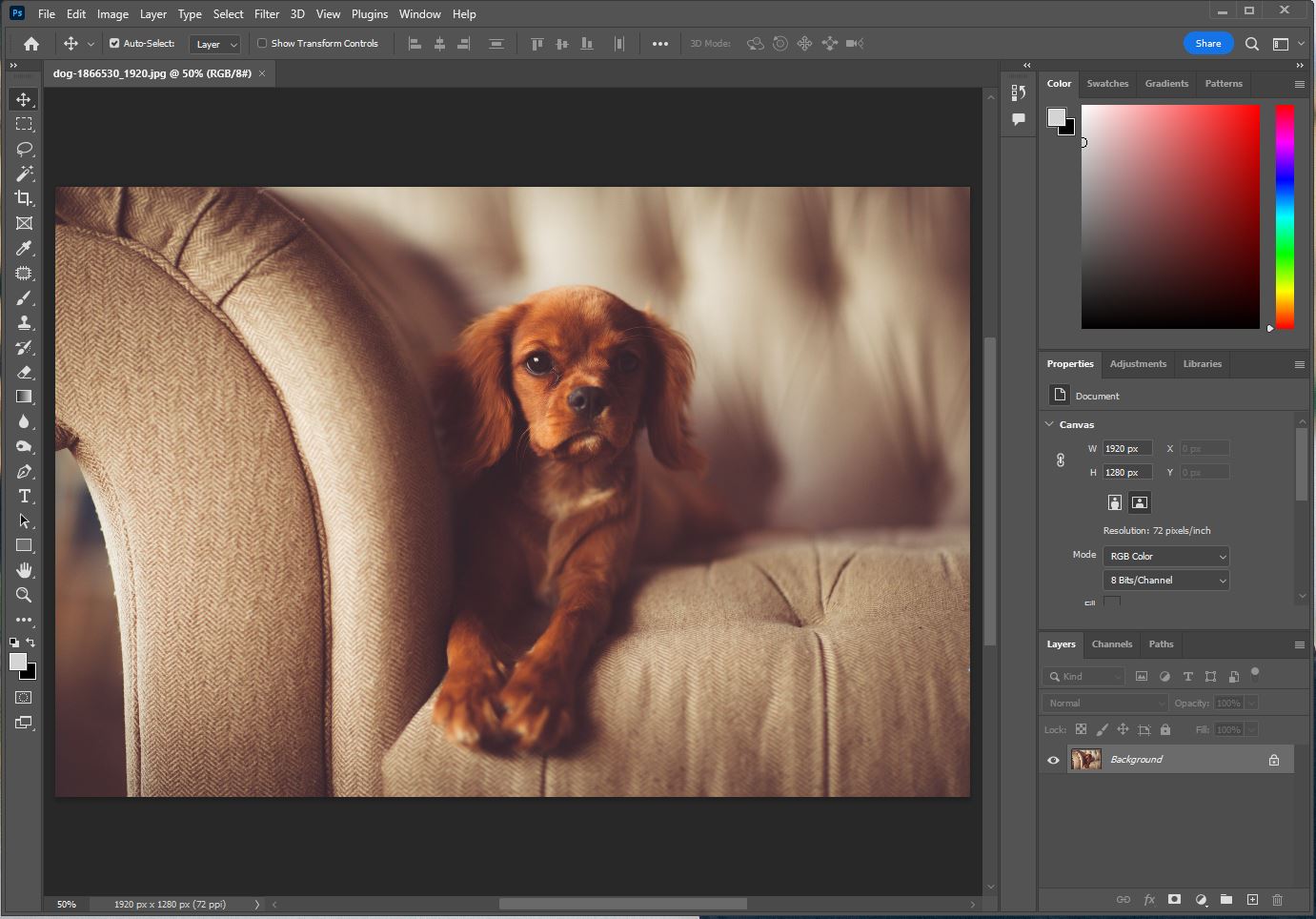Select the Clone Stamp tool

click(24, 322)
